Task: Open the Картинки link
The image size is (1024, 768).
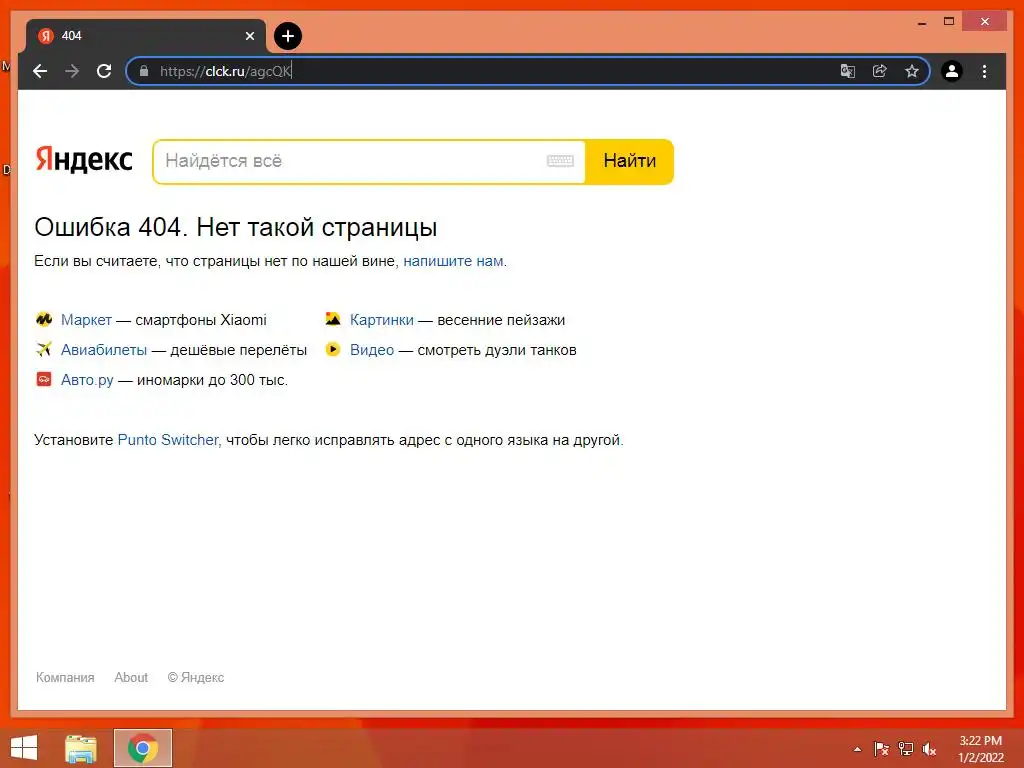Action: coord(381,320)
